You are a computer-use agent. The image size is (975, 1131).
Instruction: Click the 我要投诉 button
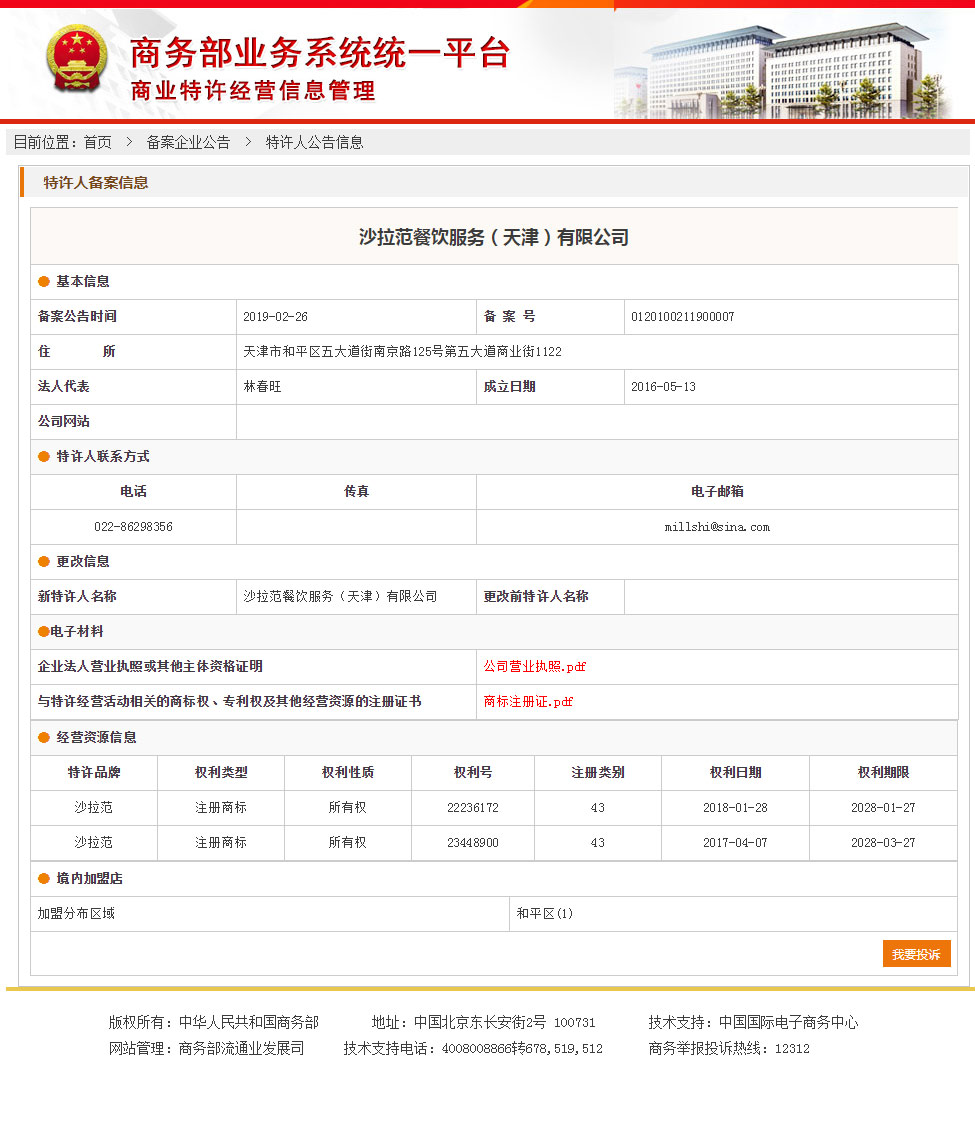click(916, 954)
